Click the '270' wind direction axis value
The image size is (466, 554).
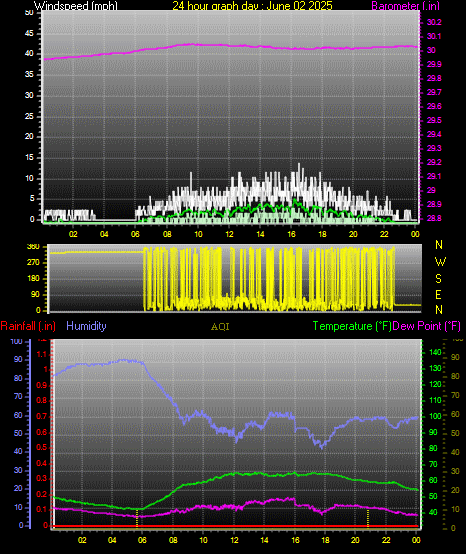click(33, 263)
